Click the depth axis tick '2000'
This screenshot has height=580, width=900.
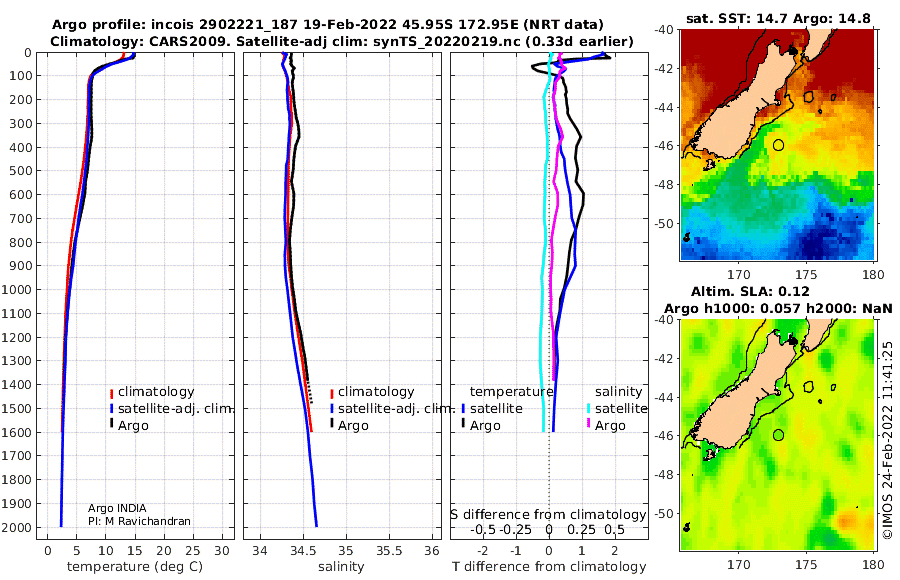click(x=18, y=527)
